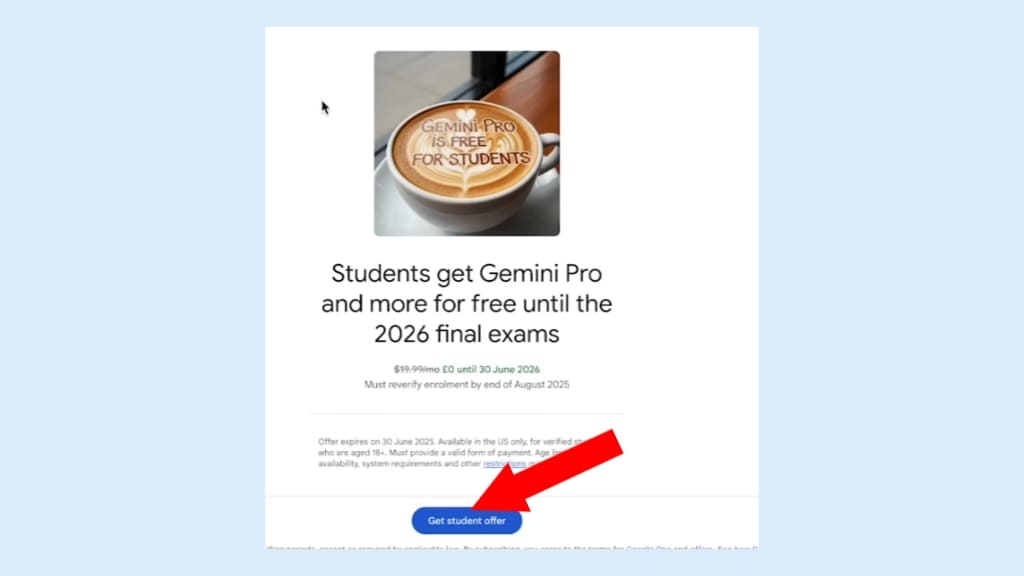
Task: Click 'FOR STUDENTS' lettering on the latte
Action: coord(471,159)
